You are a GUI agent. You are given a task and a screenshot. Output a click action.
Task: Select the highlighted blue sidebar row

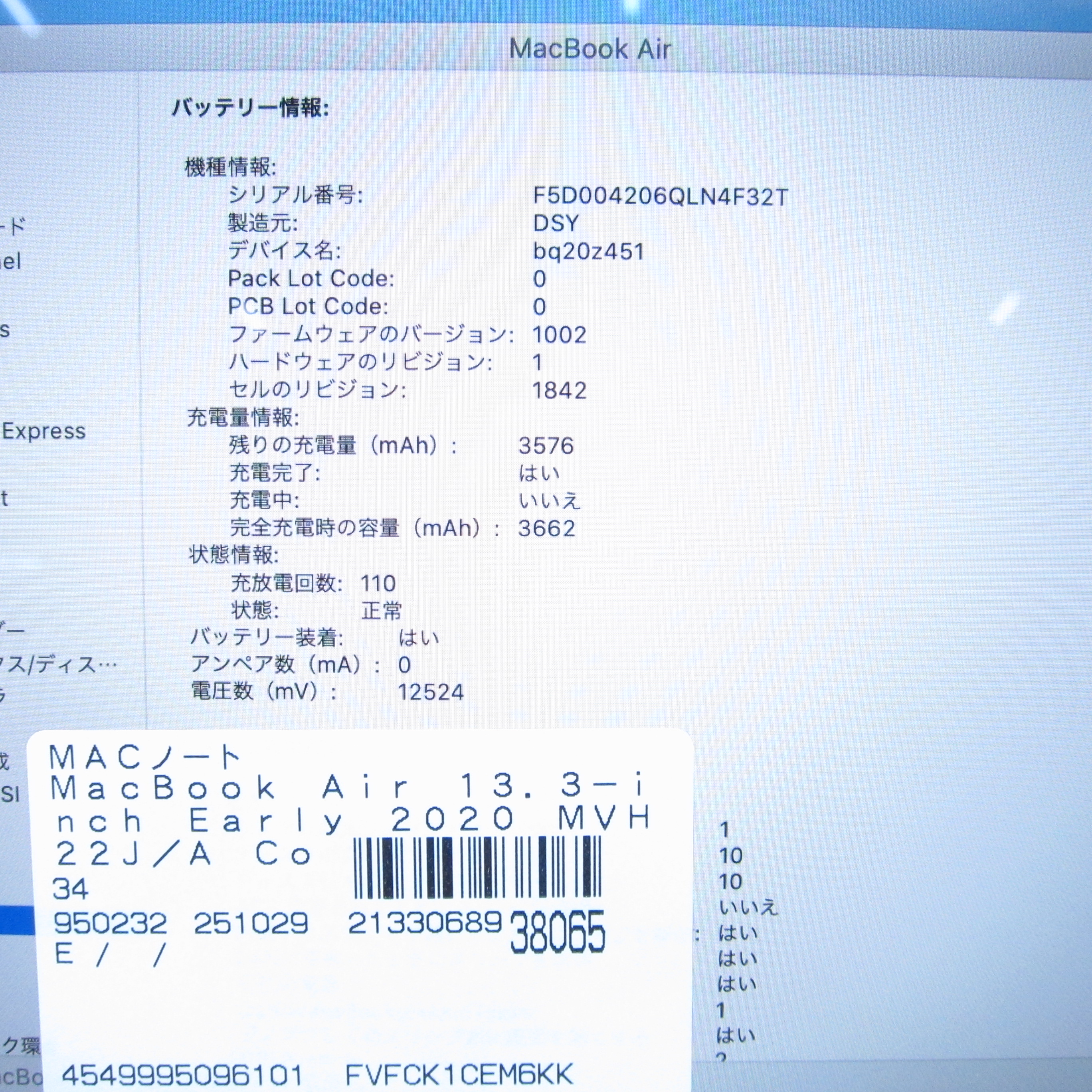pyautogui.click(x=17, y=920)
